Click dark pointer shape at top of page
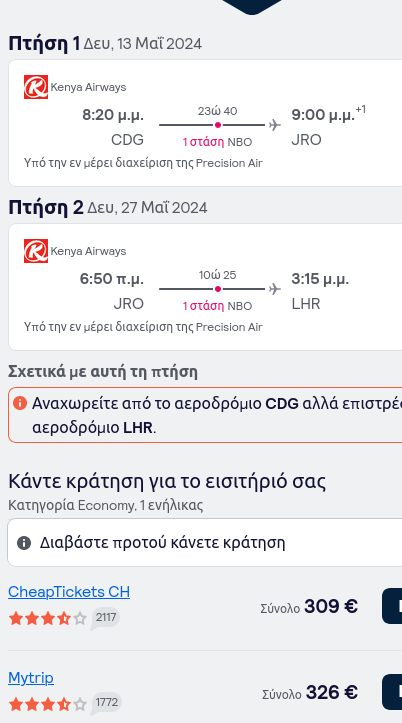 tap(252, 7)
